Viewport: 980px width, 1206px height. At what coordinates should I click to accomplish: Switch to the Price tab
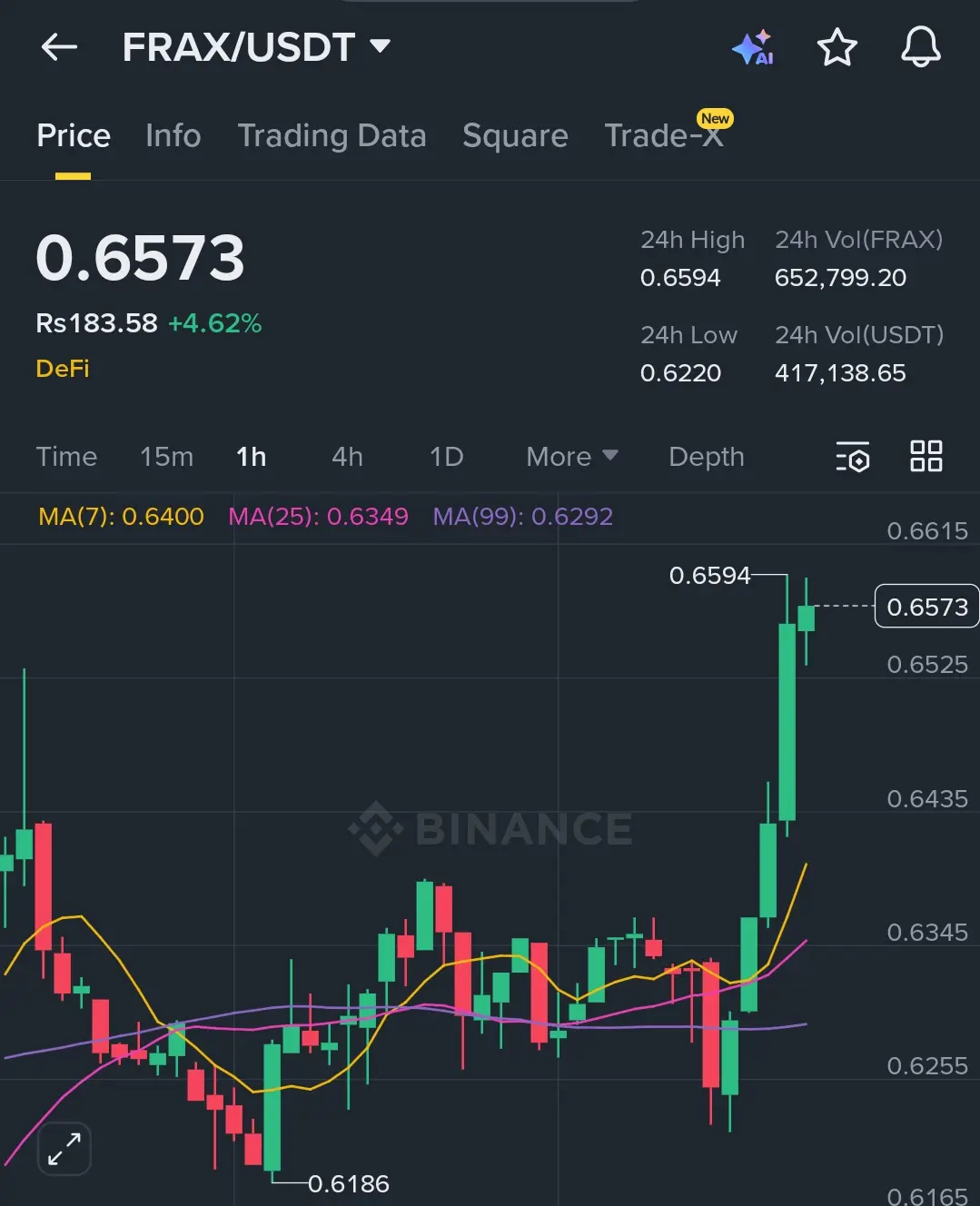(74, 135)
